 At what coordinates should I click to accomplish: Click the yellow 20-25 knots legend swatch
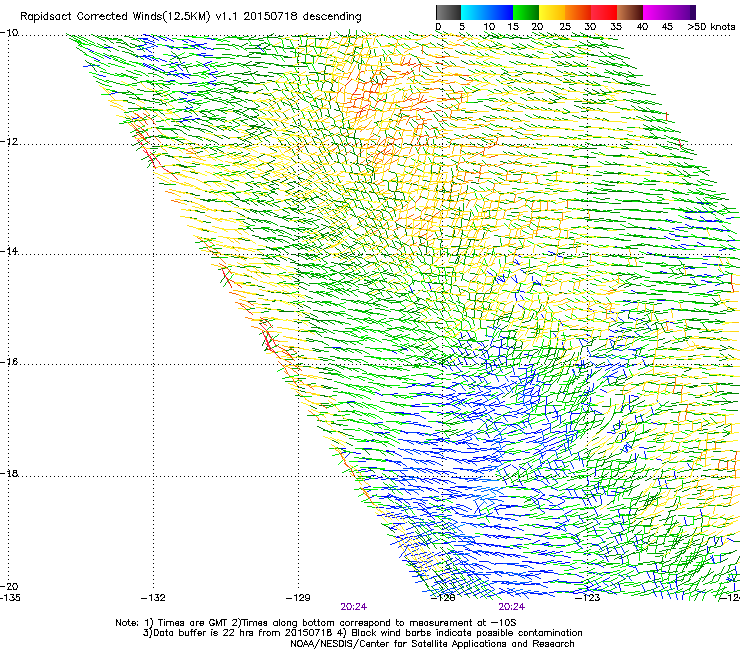tap(552, 12)
